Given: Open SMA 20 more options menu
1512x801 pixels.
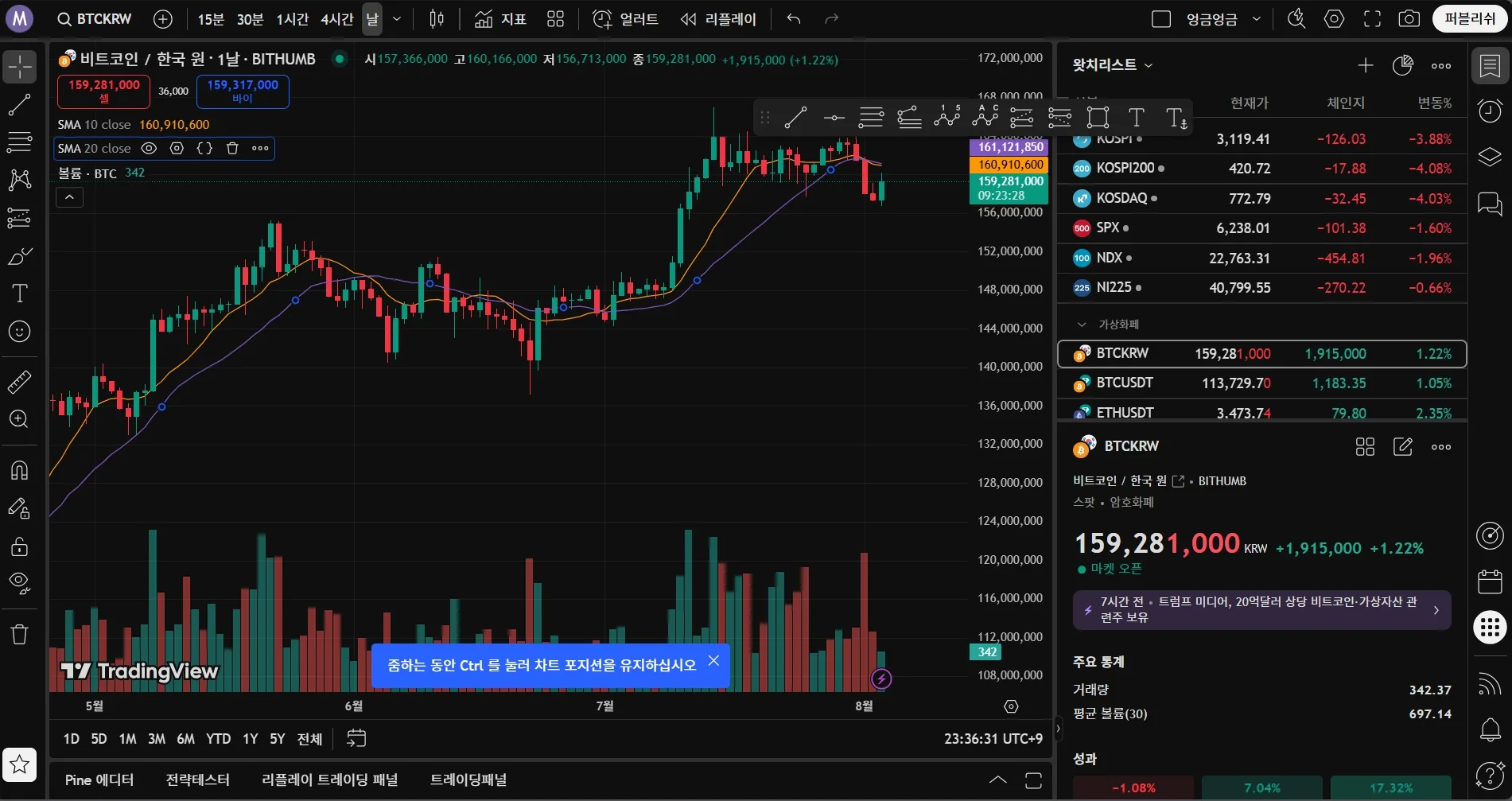Looking at the screenshot, I should (x=260, y=148).
